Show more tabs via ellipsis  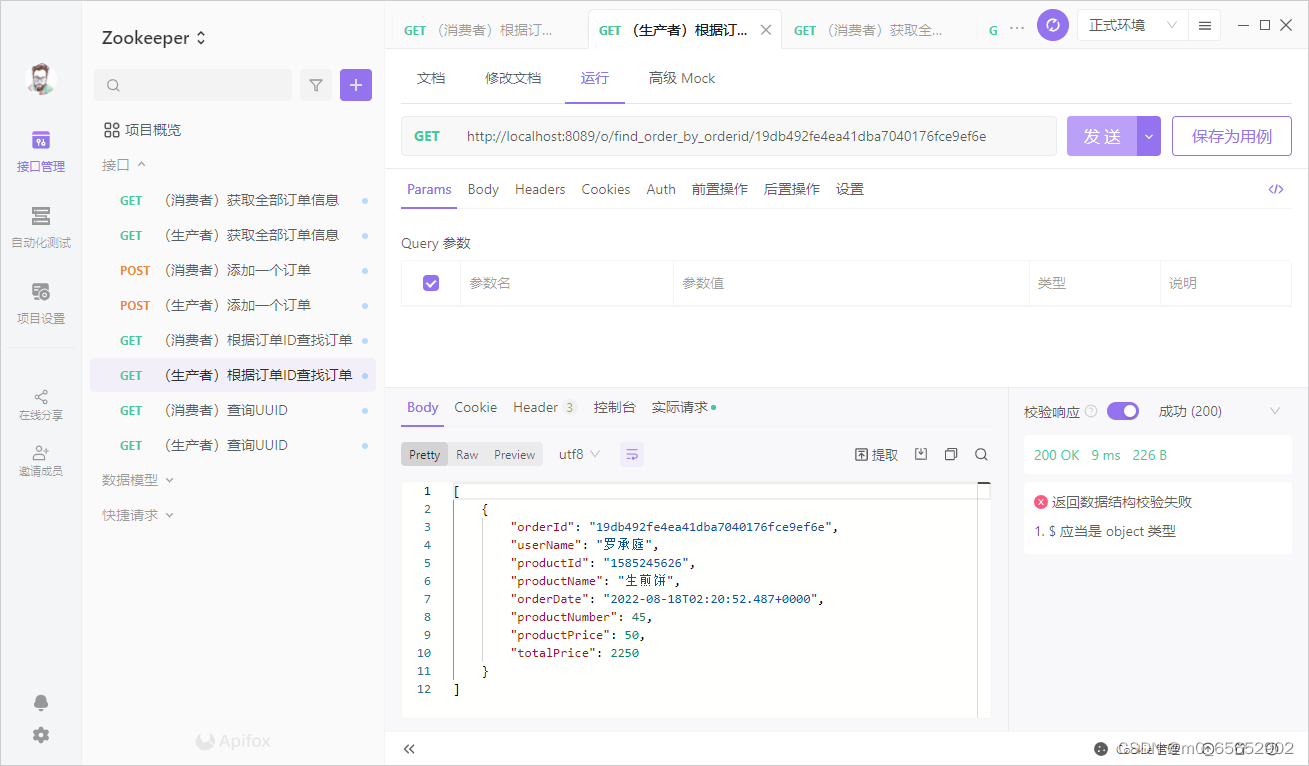(1017, 28)
